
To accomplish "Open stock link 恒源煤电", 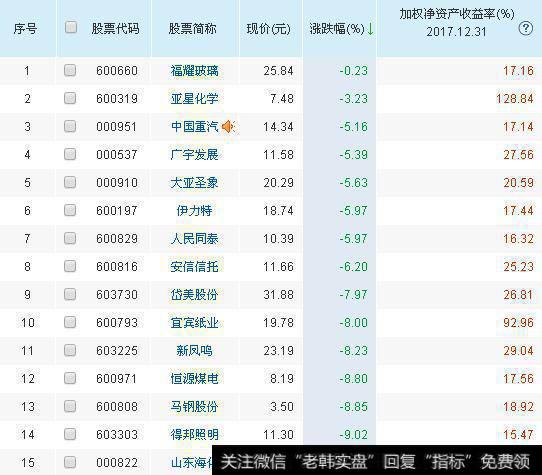I will click(x=195, y=379).
